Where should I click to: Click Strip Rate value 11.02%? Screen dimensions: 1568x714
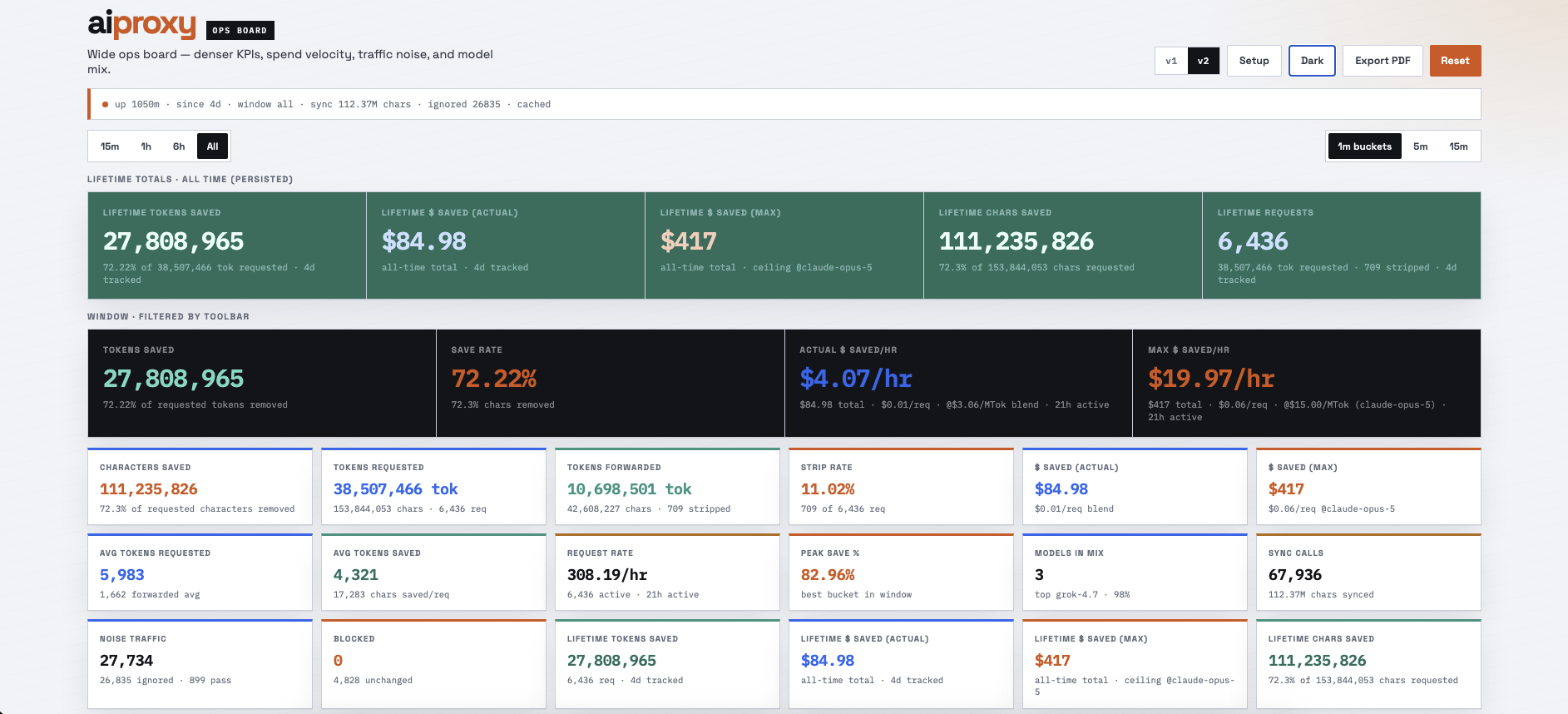(828, 489)
